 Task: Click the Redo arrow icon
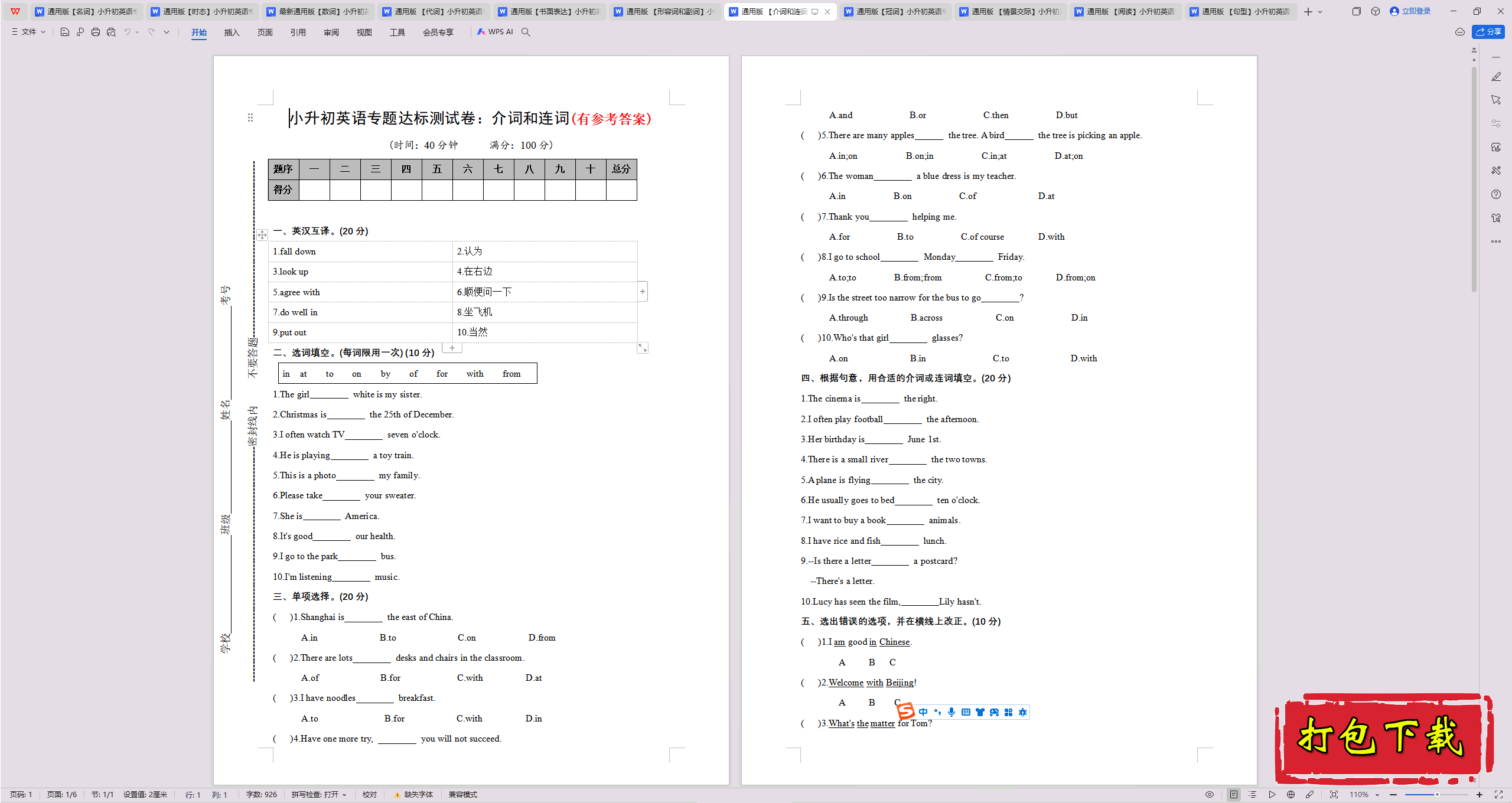coord(151,32)
